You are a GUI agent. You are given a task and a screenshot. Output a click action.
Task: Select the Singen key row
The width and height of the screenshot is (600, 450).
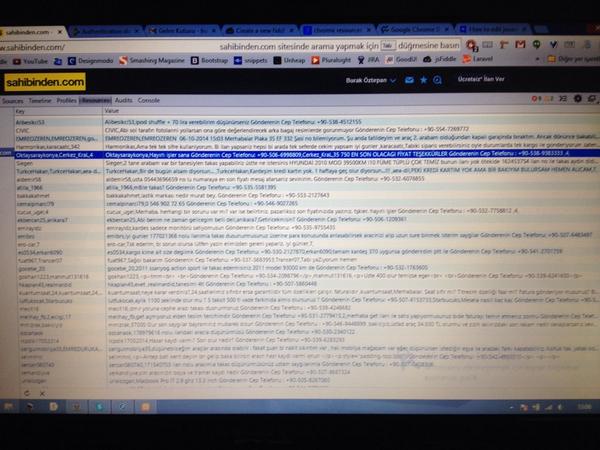coord(59,163)
